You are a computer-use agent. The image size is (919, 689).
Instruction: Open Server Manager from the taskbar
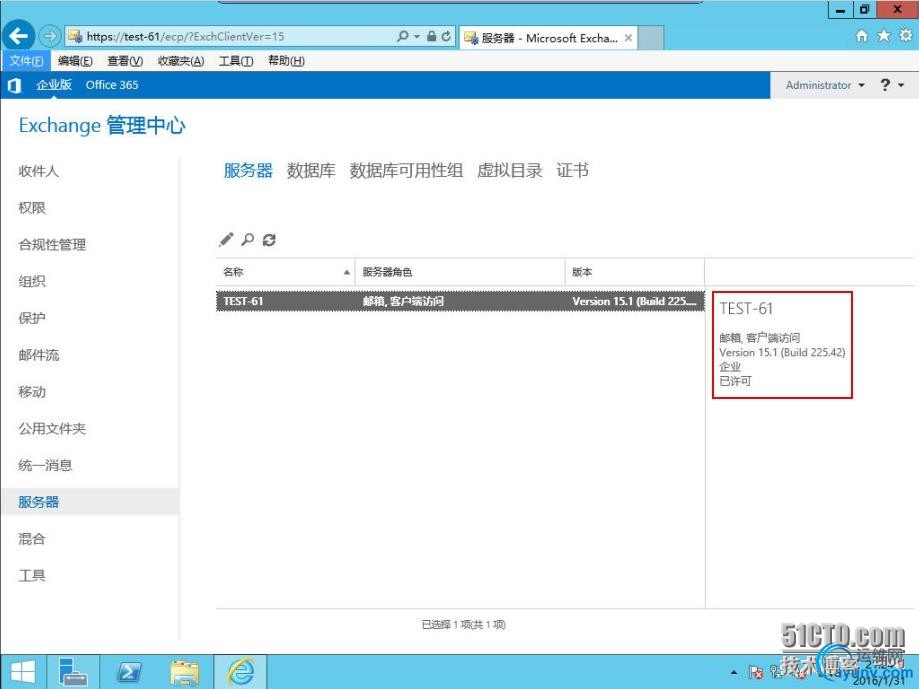pos(73,672)
